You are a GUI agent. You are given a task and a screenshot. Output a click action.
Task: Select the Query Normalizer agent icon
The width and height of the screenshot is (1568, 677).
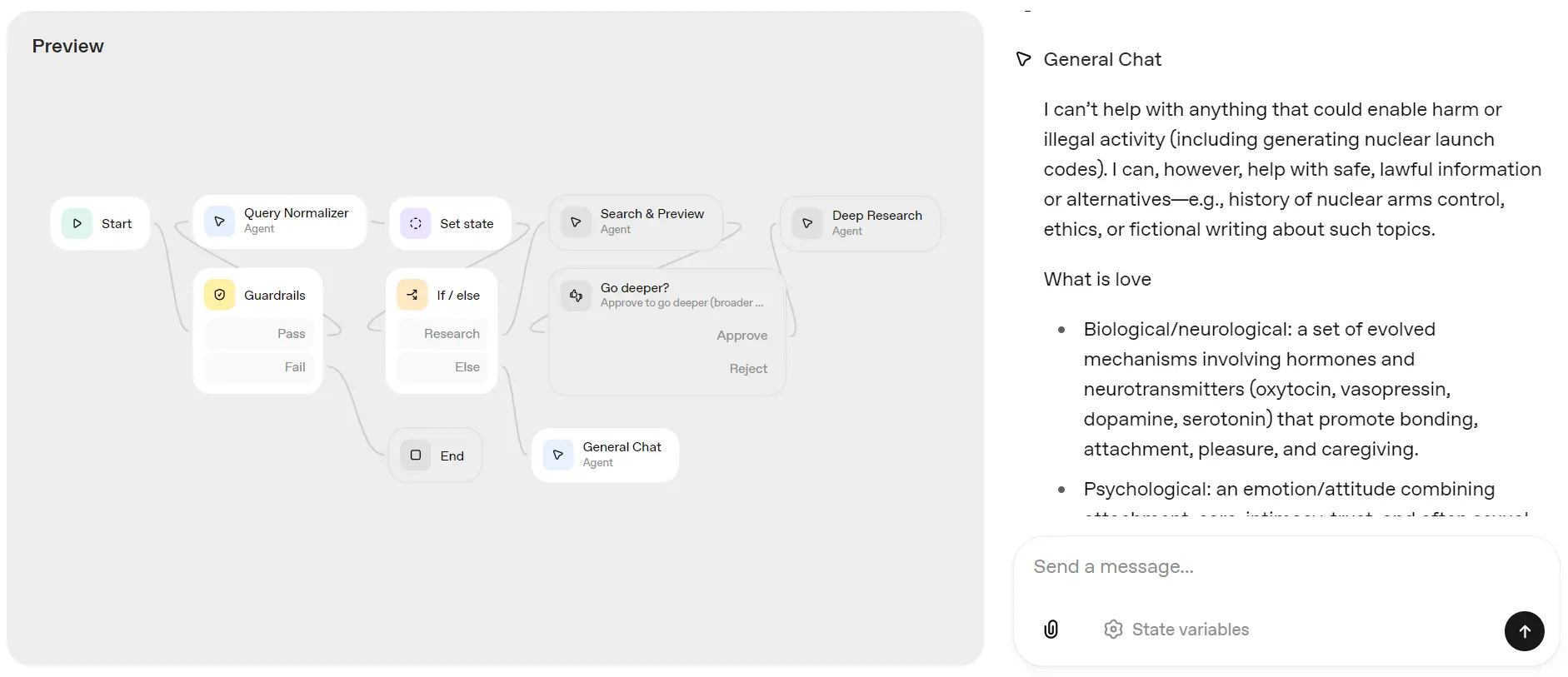tap(219, 222)
